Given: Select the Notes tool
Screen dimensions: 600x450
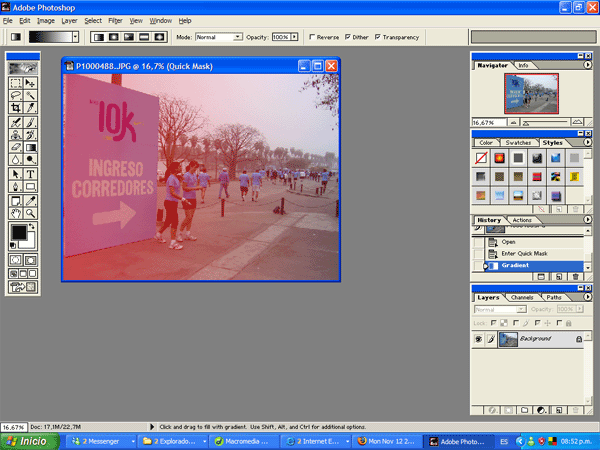Looking at the screenshot, I should coord(16,201).
